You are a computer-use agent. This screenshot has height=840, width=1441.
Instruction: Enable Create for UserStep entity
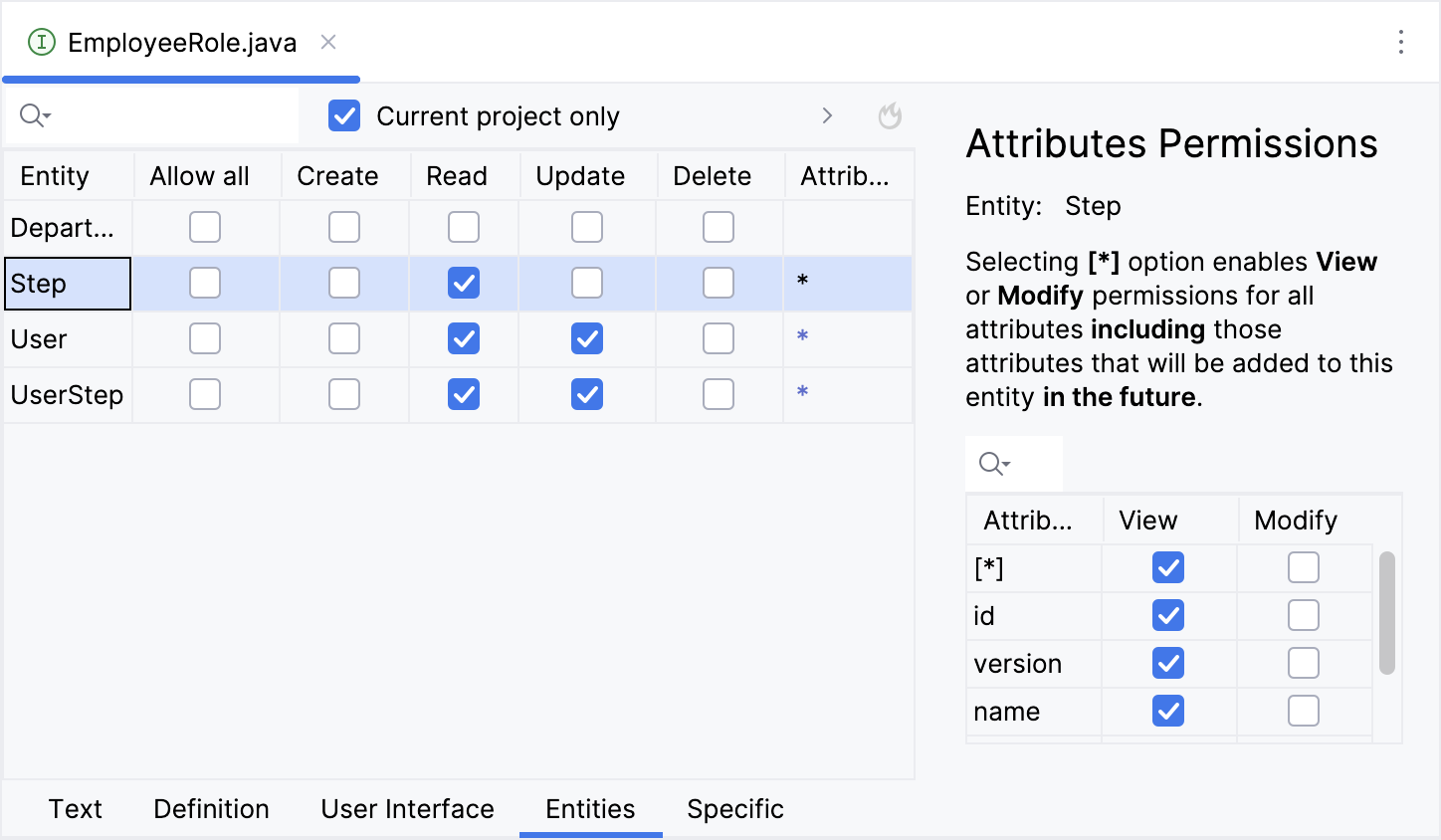(344, 394)
